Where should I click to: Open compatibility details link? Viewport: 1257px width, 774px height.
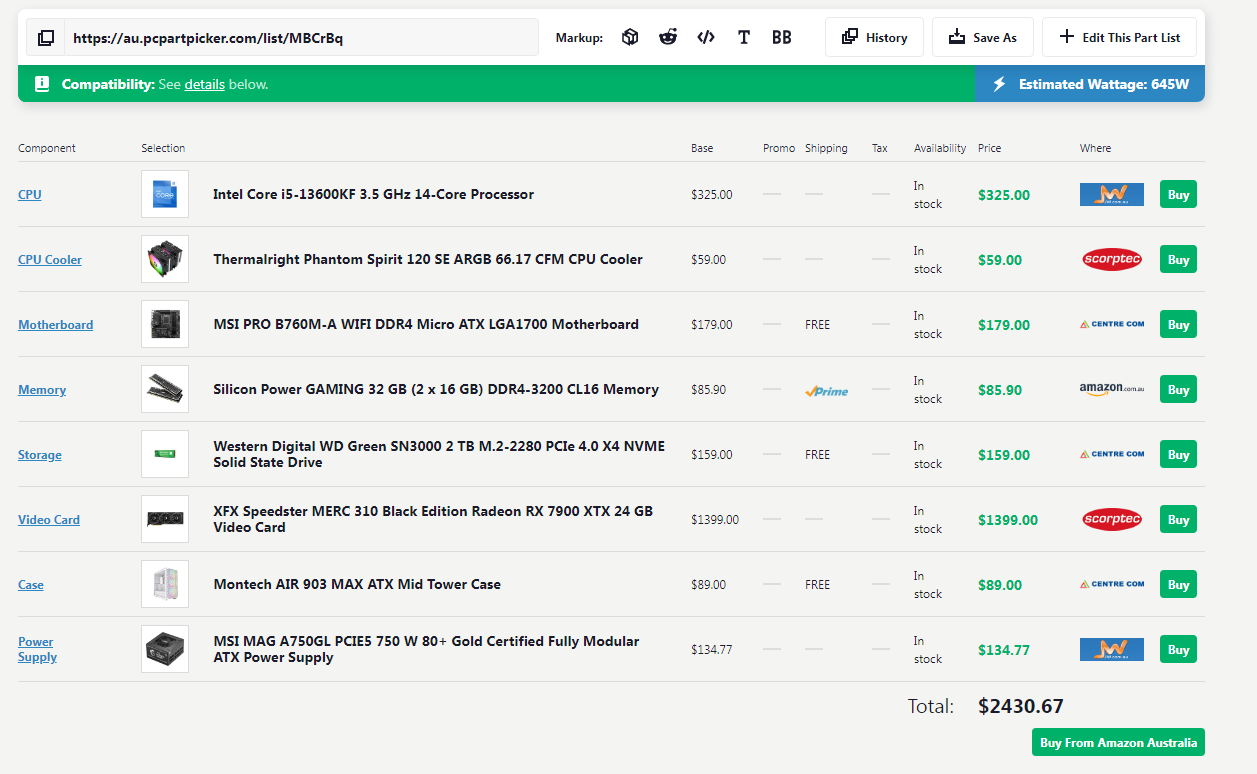204,84
